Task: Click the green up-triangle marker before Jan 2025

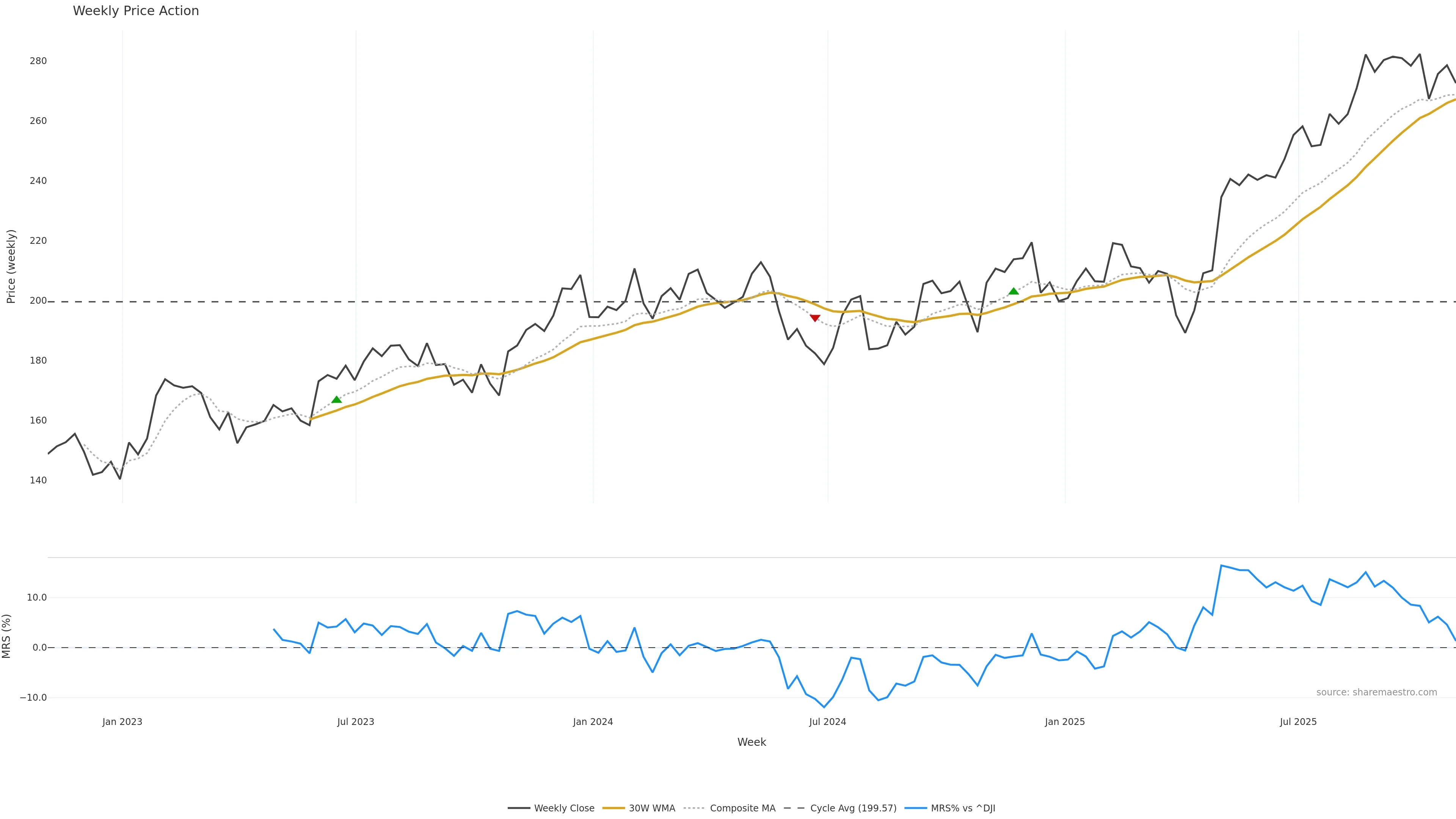Action: pos(1014,291)
